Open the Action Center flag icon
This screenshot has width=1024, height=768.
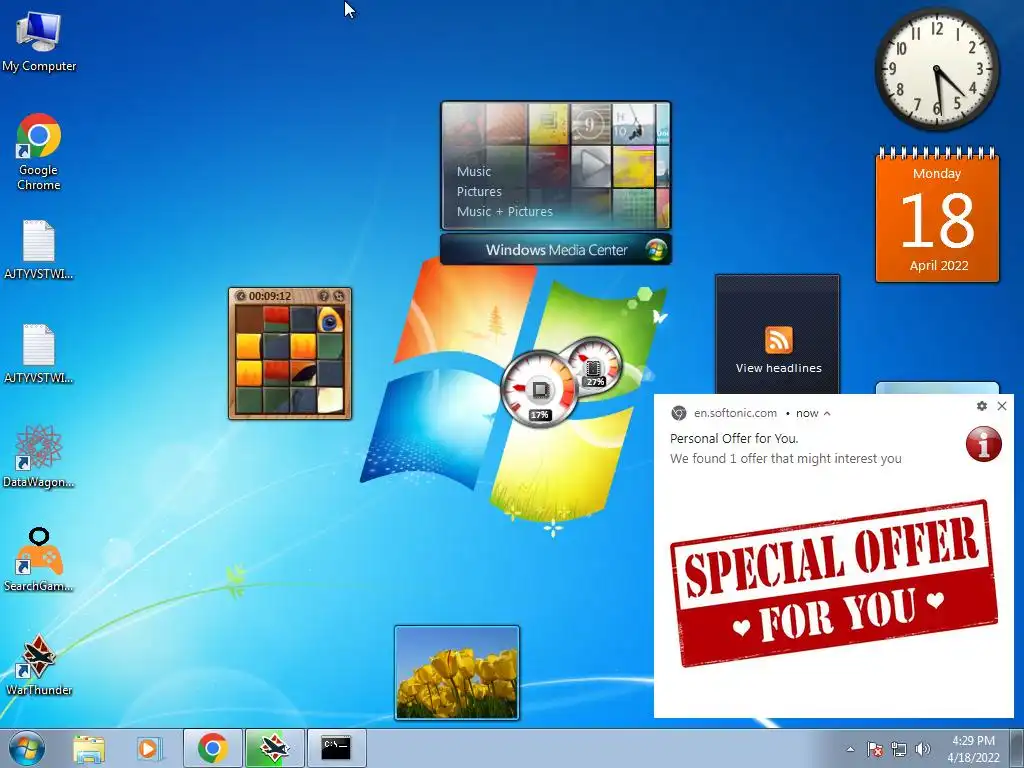point(874,749)
